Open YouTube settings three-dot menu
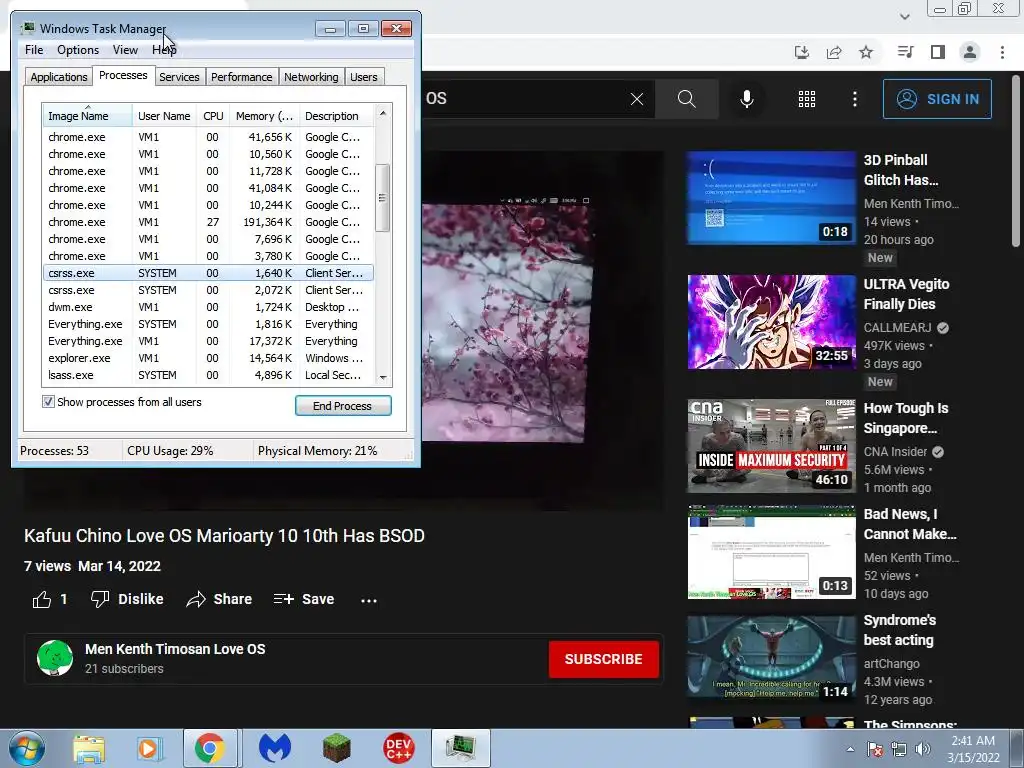Screen dimensions: 1024x768 click(855, 99)
